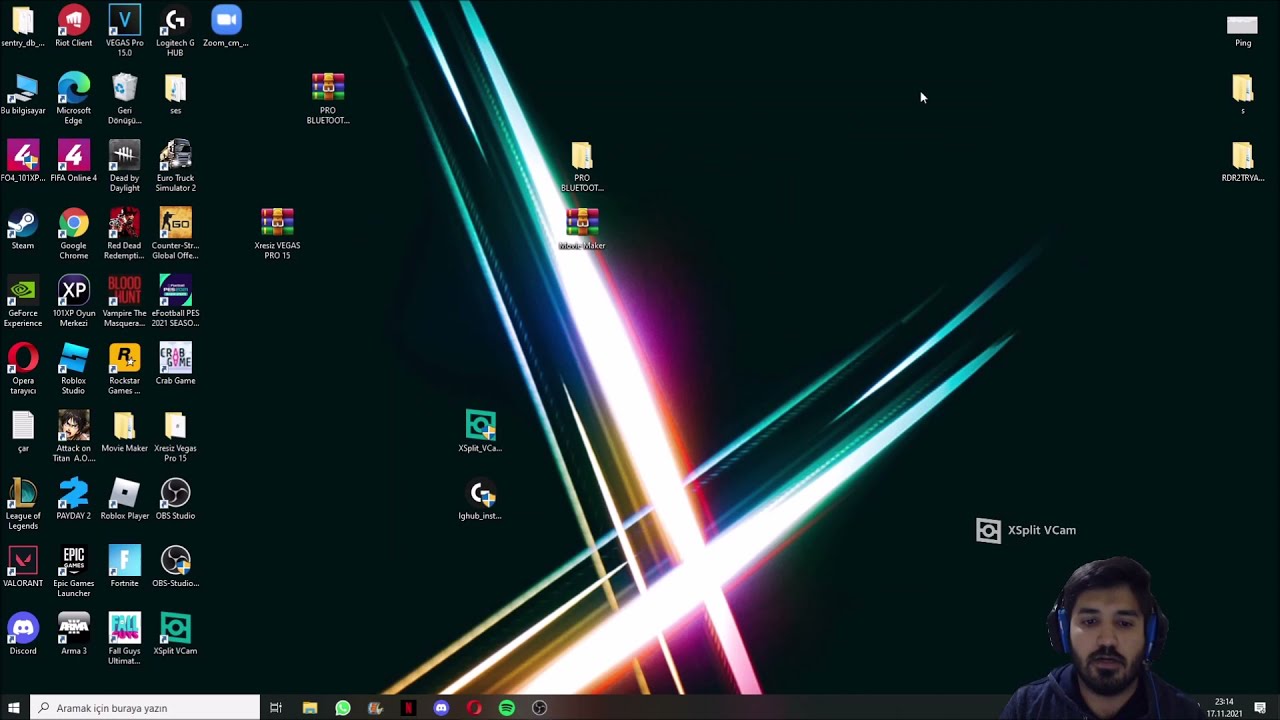Image resolution: width=1280 pixels, height=720 pixels.
Task: Select the lghub_inst installer file
Action: point(480,500)
